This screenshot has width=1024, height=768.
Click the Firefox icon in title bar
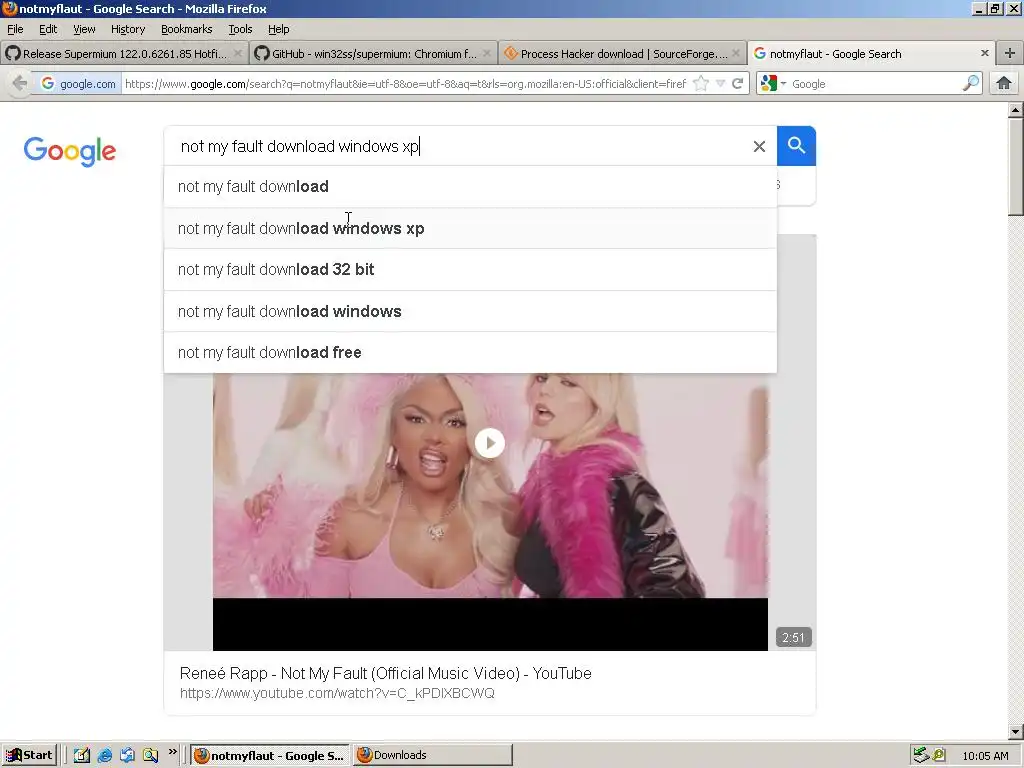click(9, 8)
